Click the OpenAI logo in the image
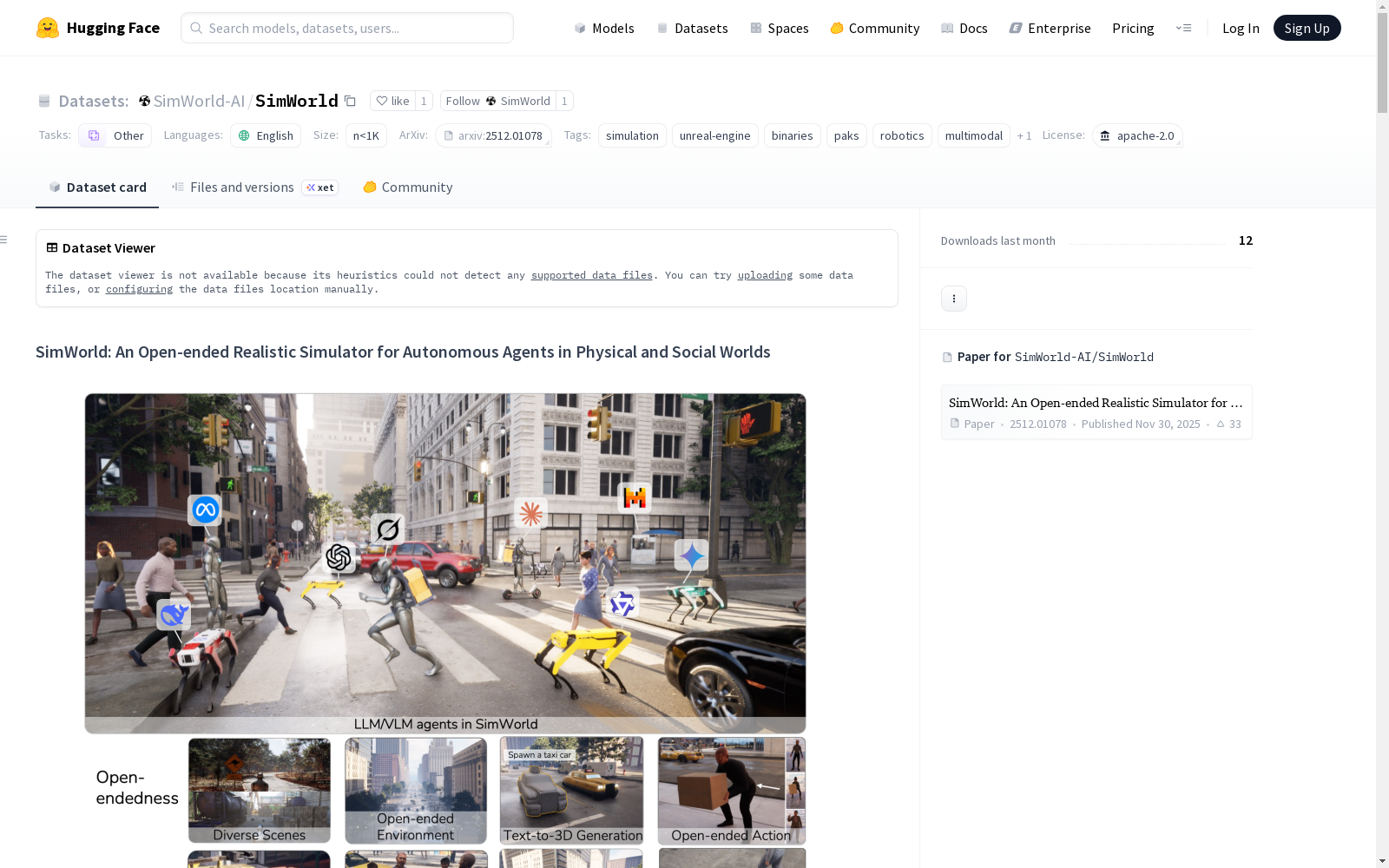The width and height of the screenshot is (1389, 868). (x=339, y=557)
